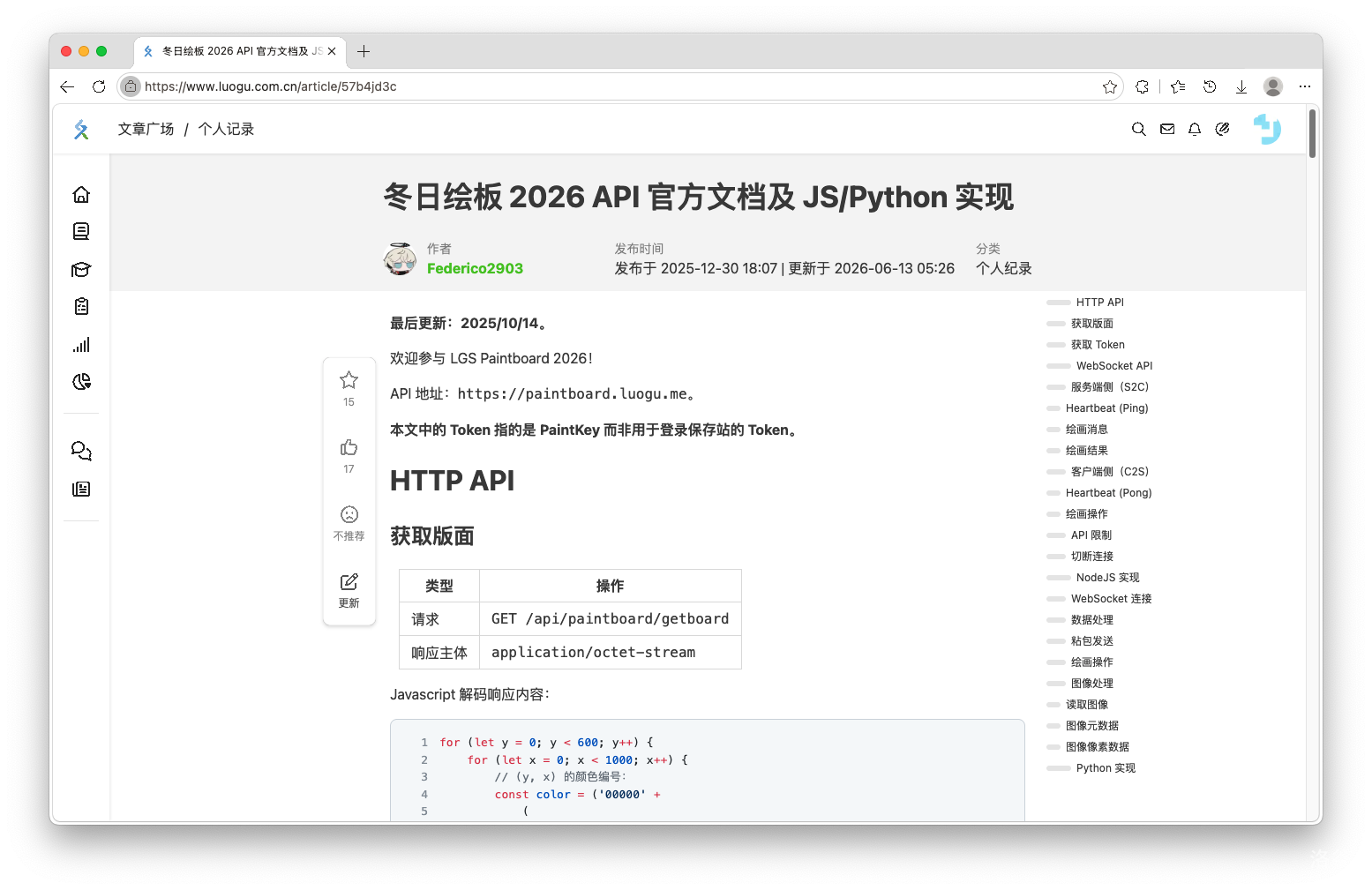1372x890 pixels.
Task: Like the article with thumbs-up
Action: pos(349,455)
